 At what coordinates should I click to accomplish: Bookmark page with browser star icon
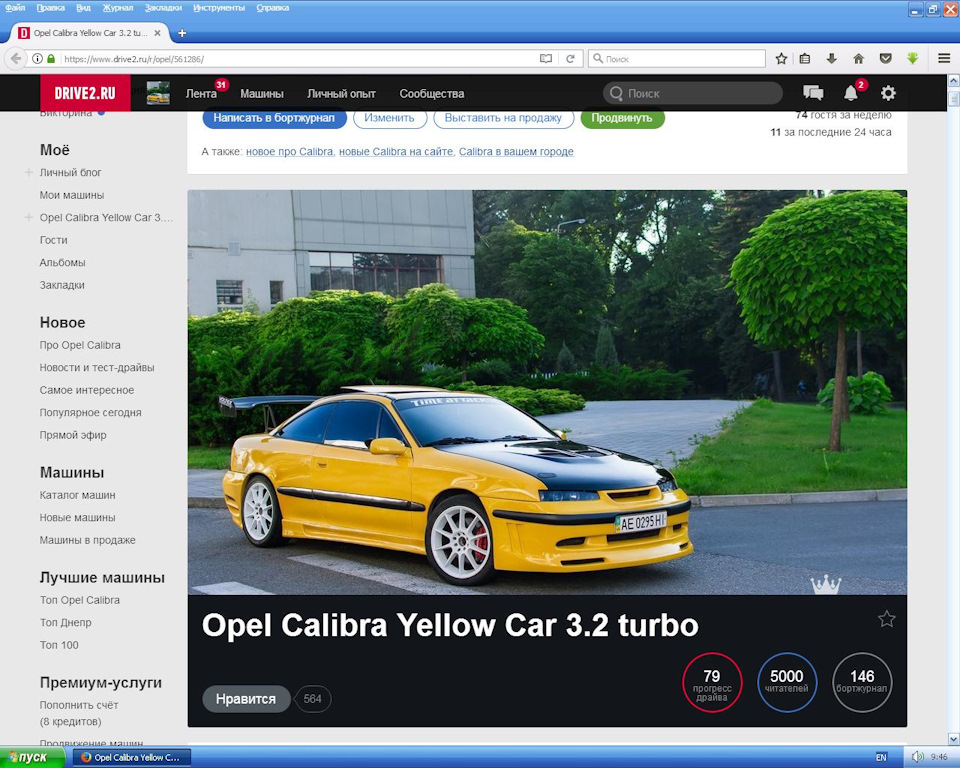pyautogui.click(x=781, y=59)
